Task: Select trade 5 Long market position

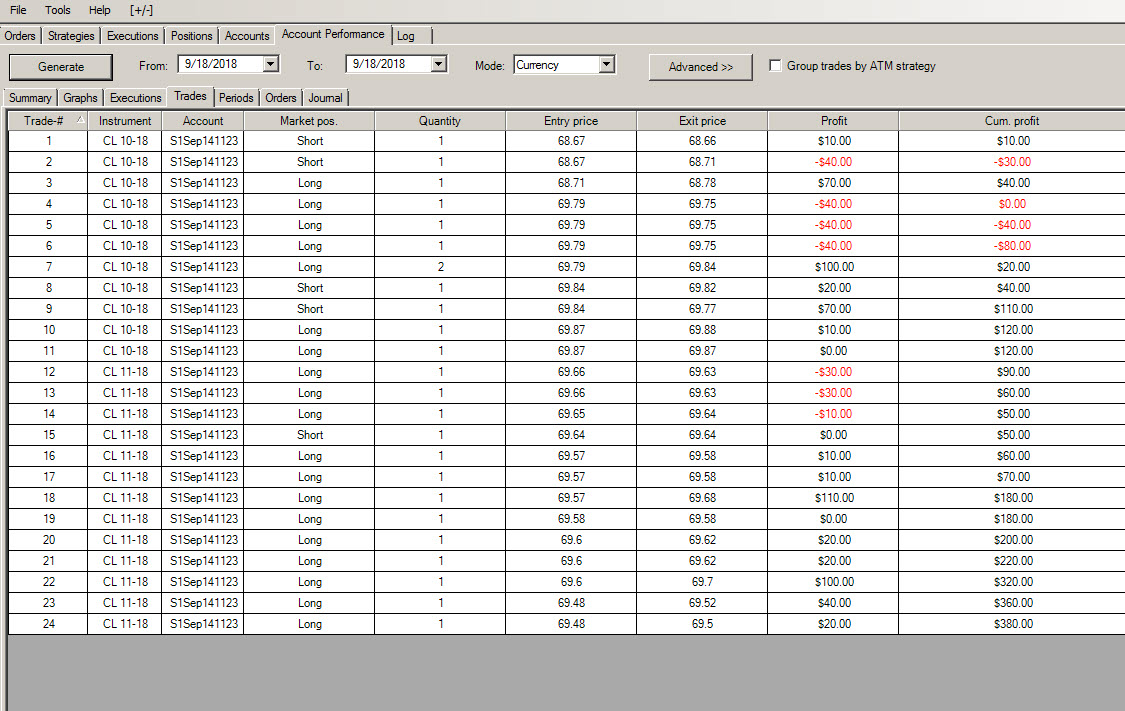Action: pos(309,225)
